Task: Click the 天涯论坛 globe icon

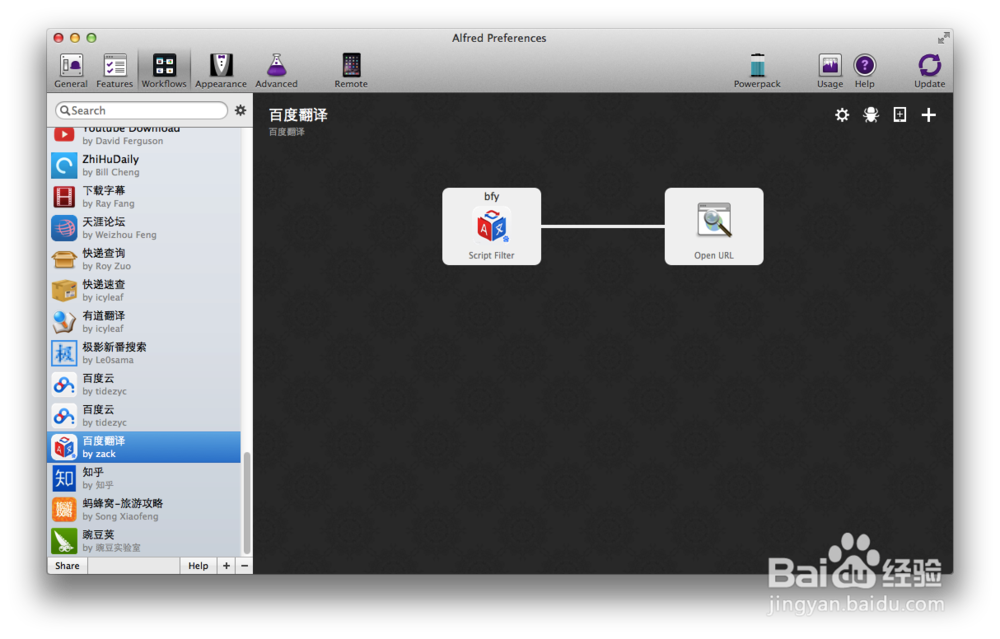Action: [x=64, y=228]
